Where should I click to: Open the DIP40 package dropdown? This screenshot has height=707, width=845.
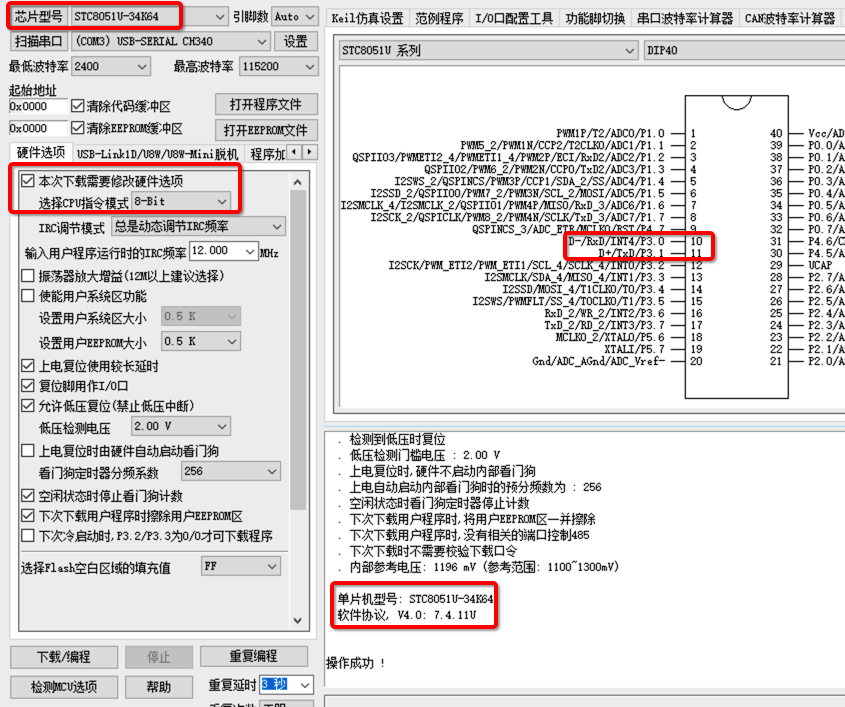click(745, 51)
